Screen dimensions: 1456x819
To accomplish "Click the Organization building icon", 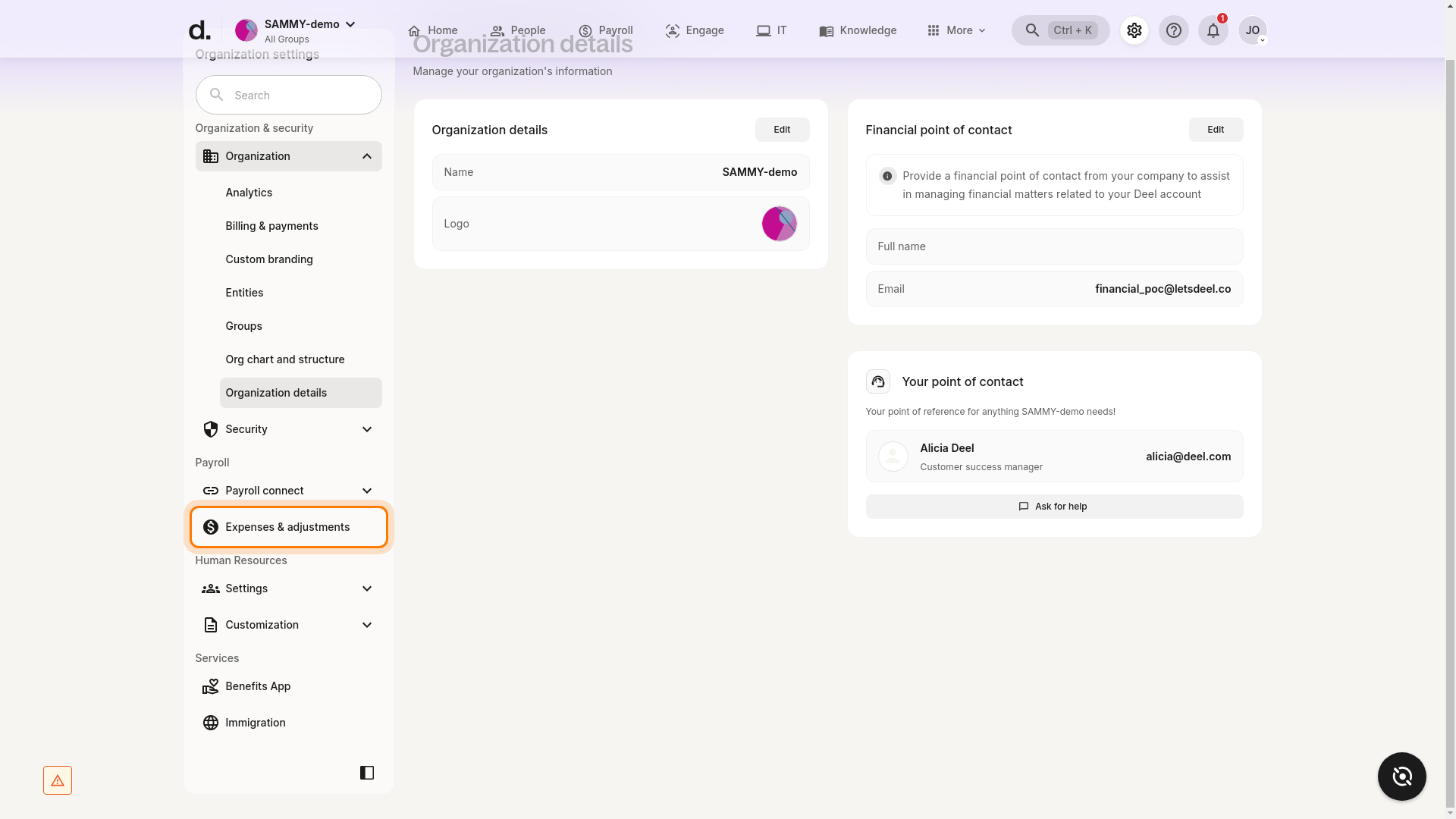I will [210, 156].
